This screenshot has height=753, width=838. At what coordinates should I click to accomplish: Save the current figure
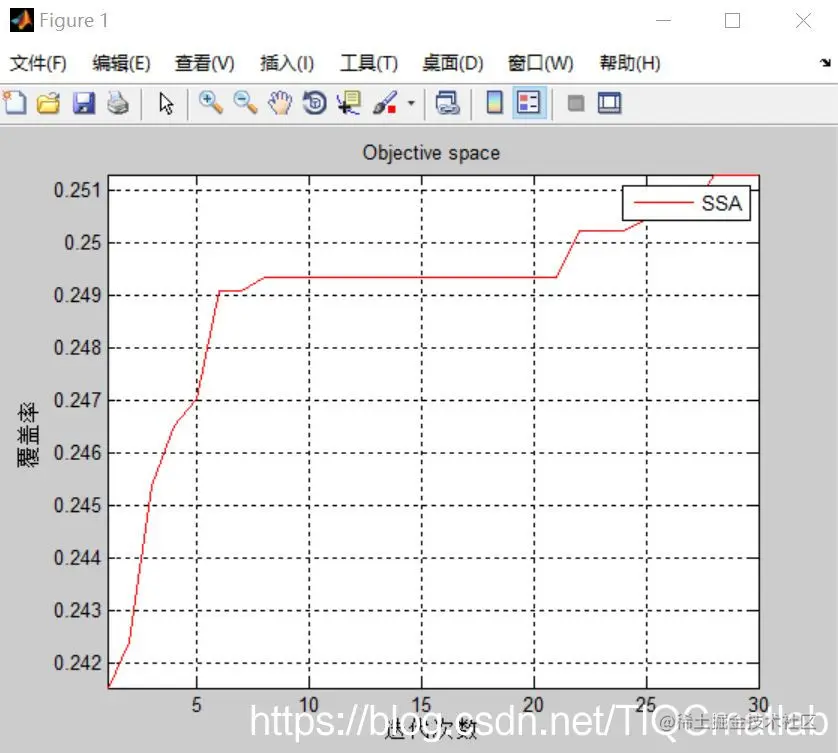(x=85, y=102)
